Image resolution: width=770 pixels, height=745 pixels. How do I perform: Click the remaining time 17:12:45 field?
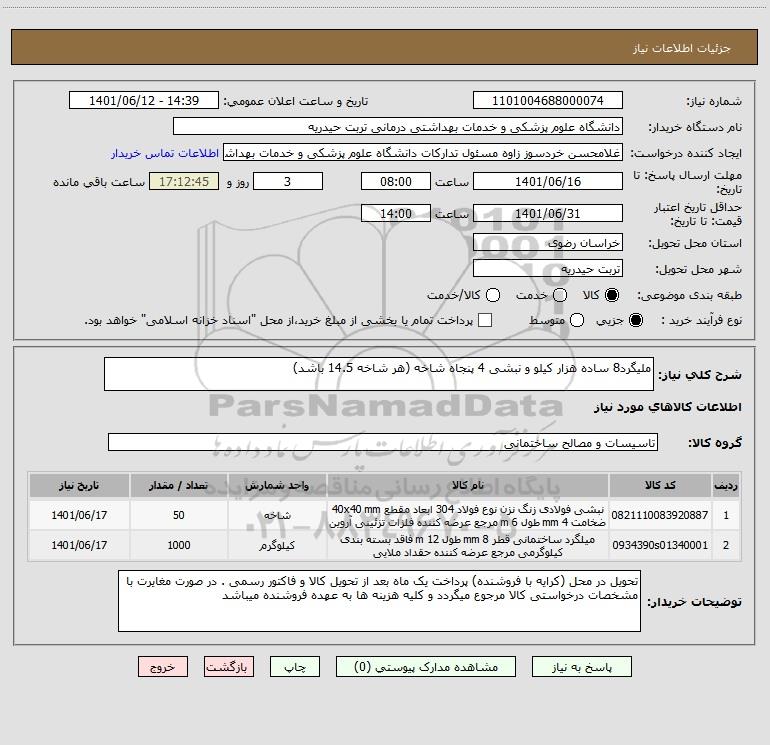coord(184,181)
